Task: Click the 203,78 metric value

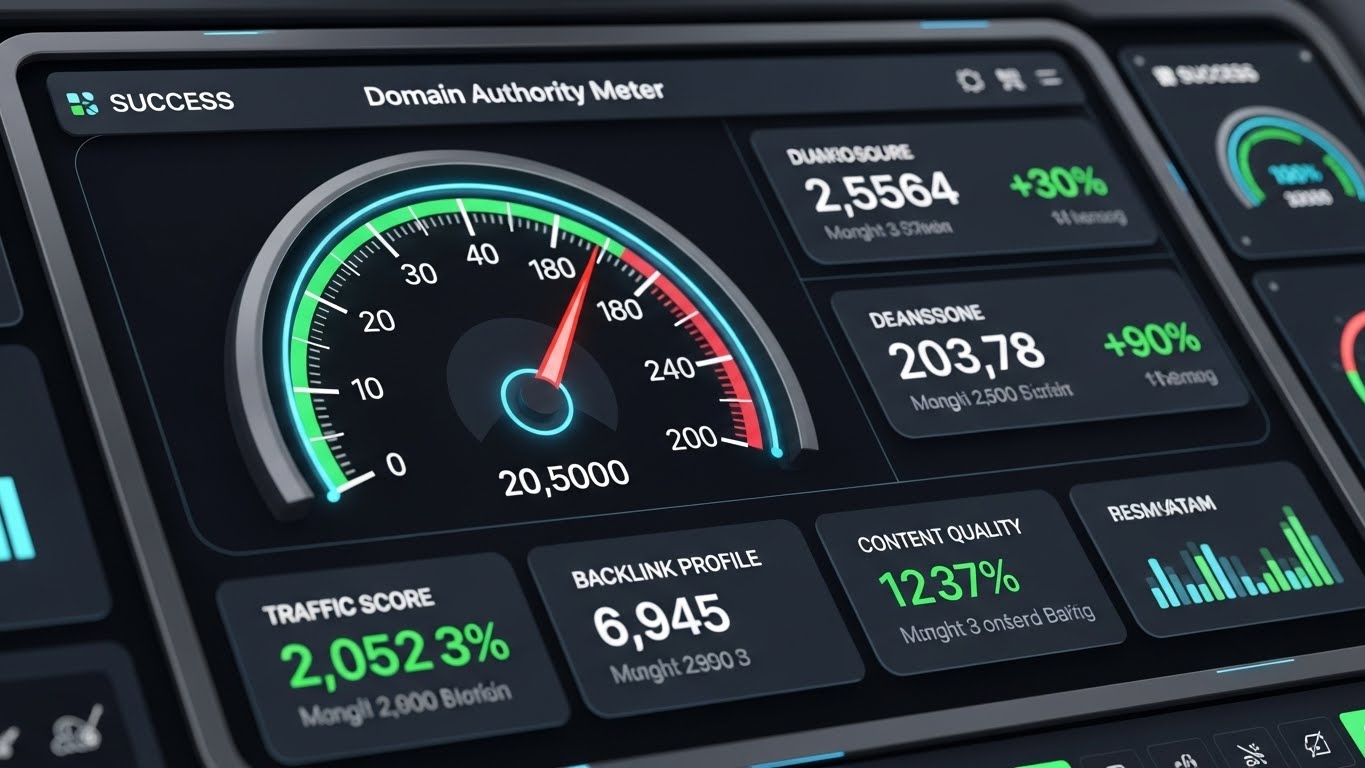Action: [965, 357]
